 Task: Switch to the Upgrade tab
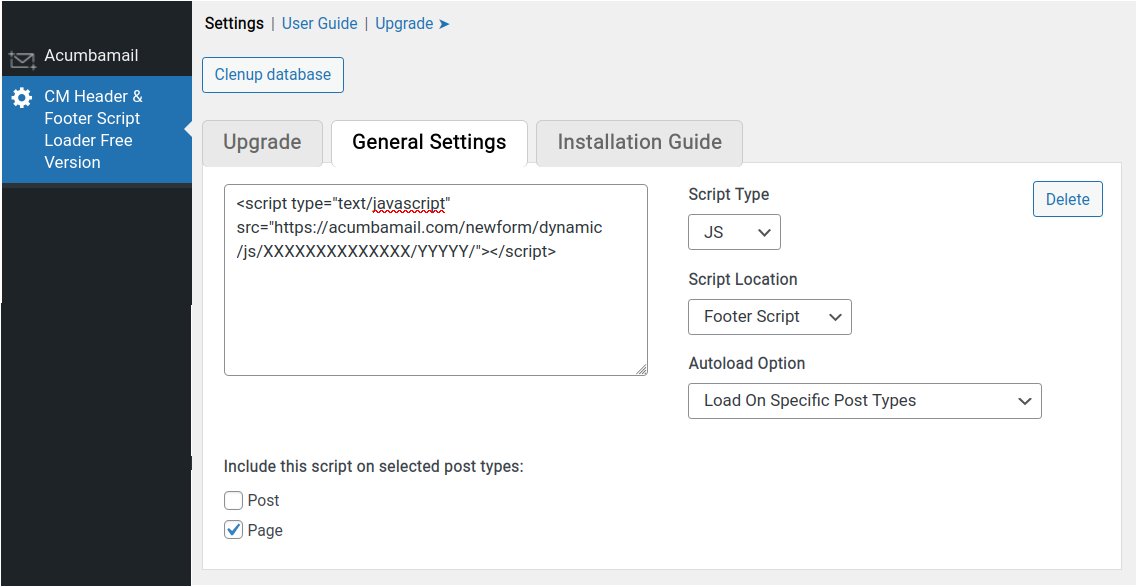point(262,142)
